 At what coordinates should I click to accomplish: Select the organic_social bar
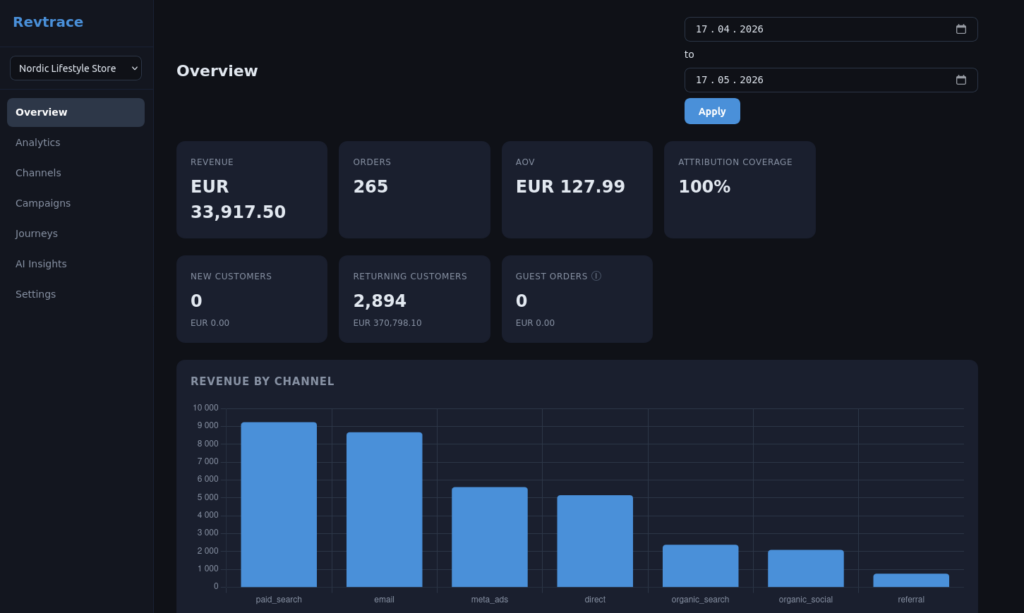pyautogui.click(x=806, y=569)
